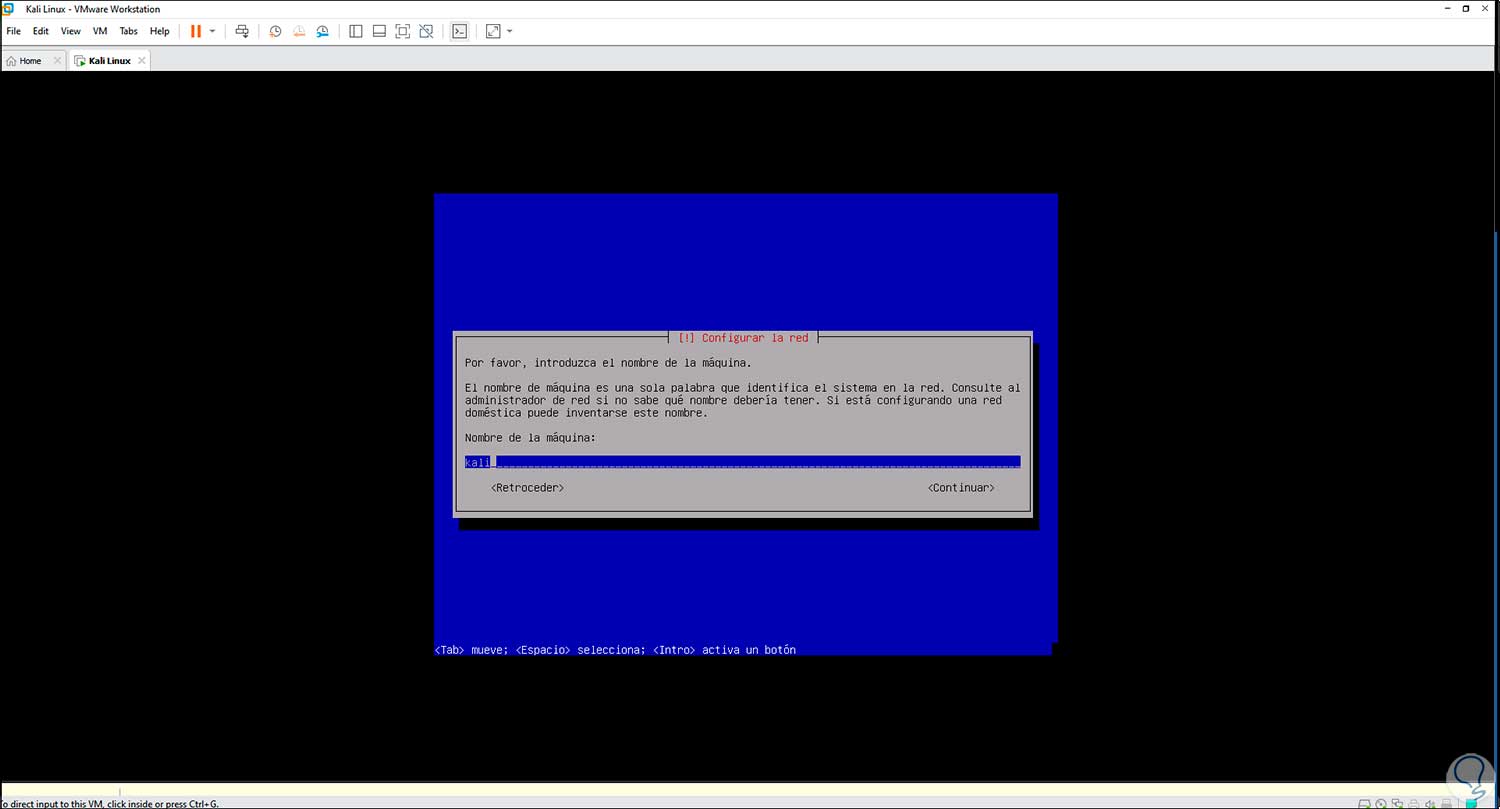1500x809 pixels.
Task: Open the VM menu
Action: pos(100,31)
